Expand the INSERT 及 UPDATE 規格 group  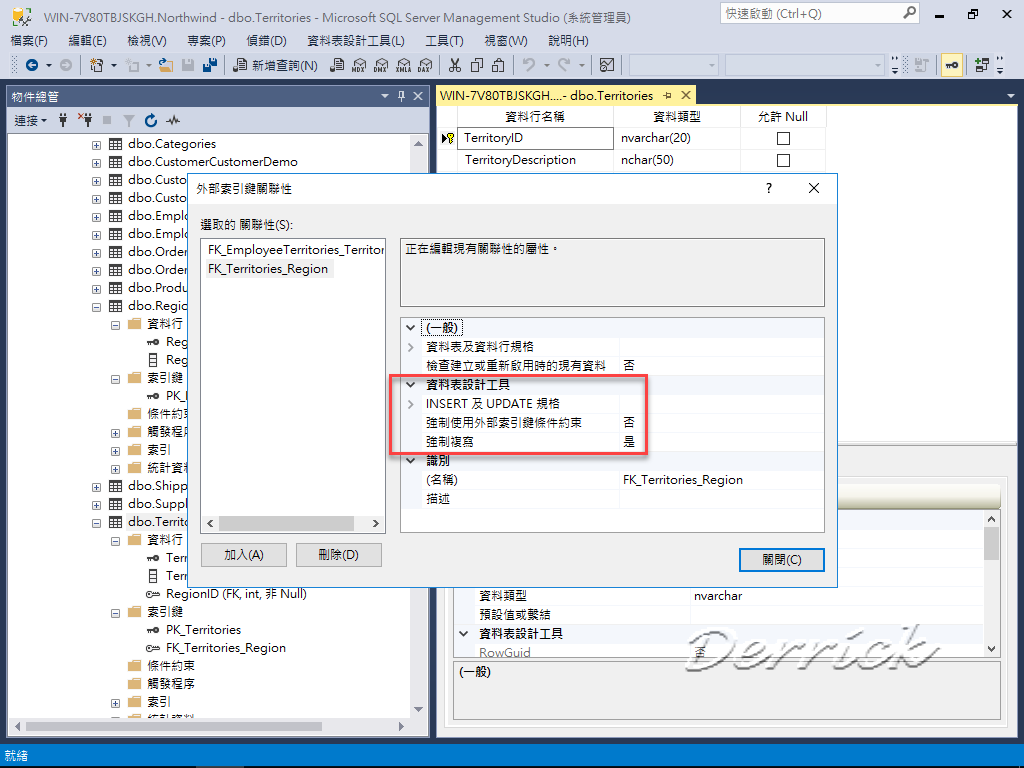point(409,403)
